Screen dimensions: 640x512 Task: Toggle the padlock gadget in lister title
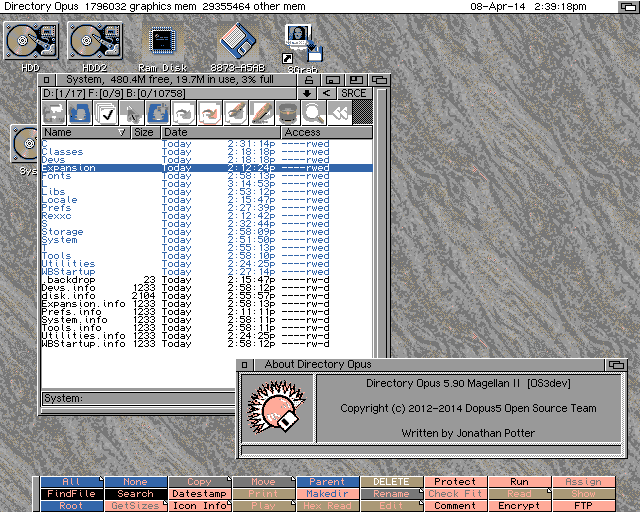pos(309,80)
